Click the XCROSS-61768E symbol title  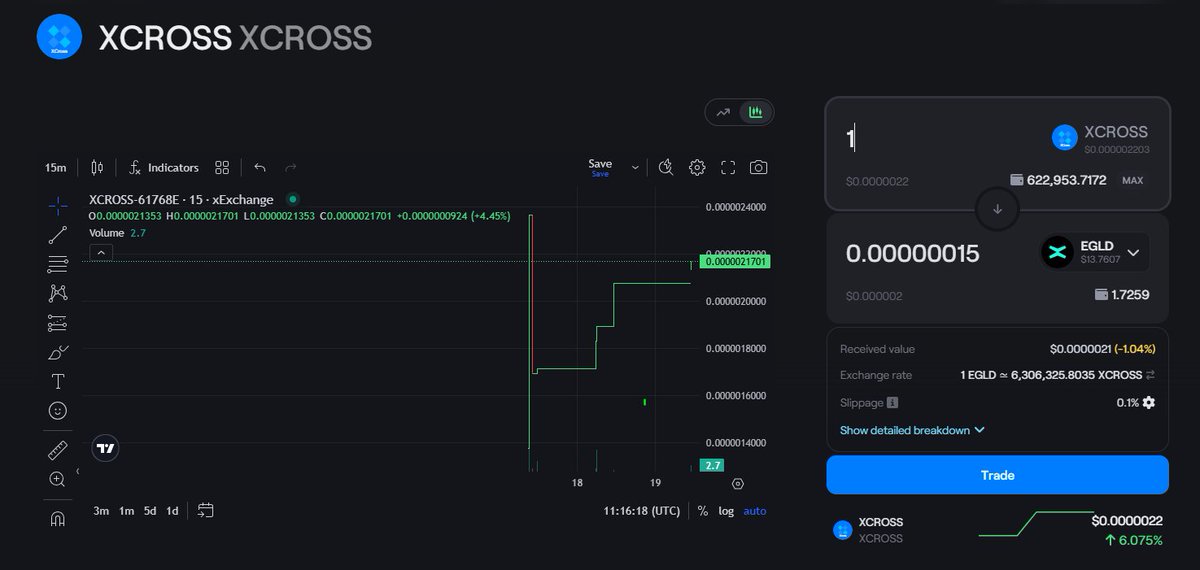(181, 199)
